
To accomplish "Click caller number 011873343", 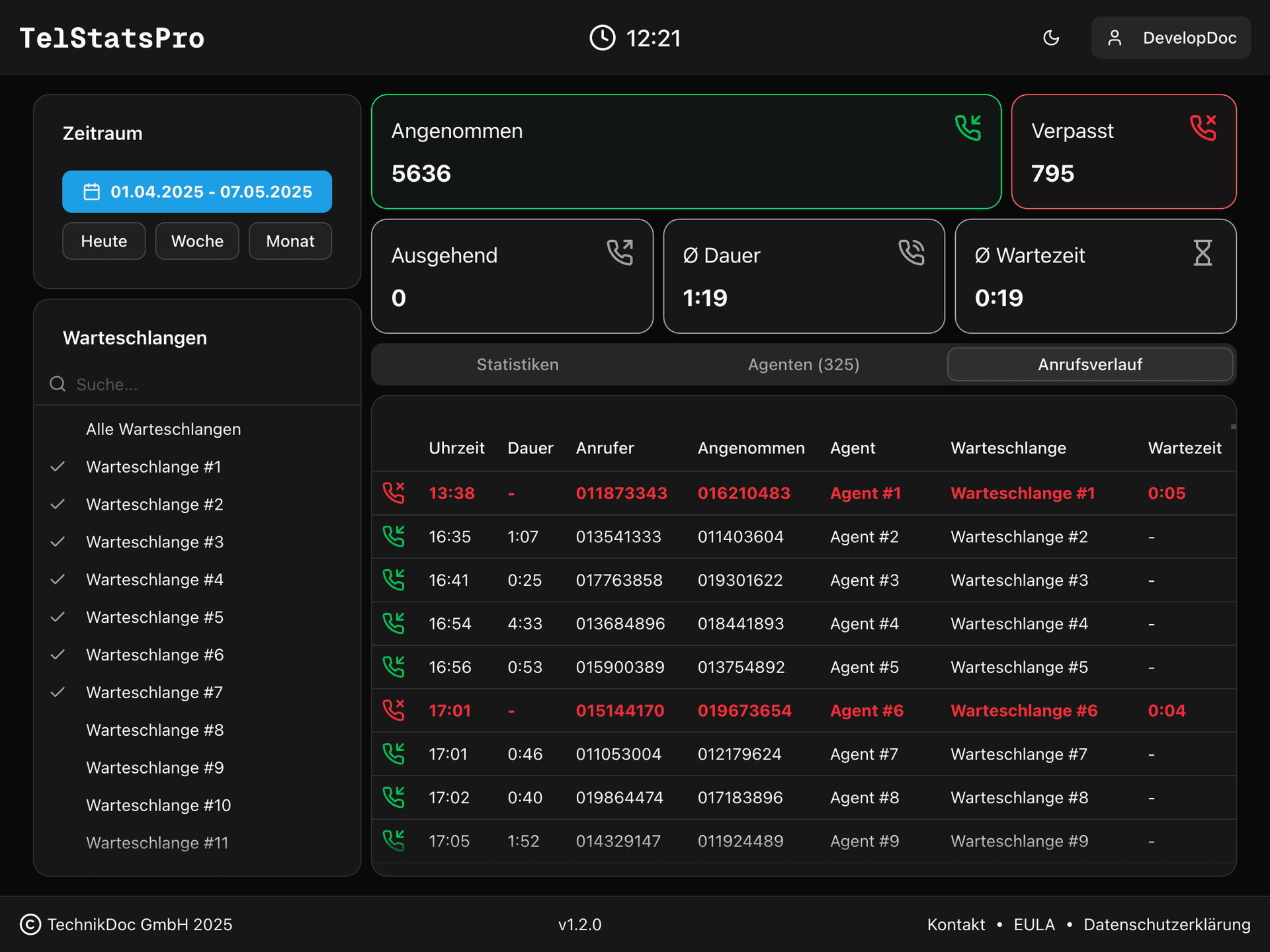I will point(621,493).
